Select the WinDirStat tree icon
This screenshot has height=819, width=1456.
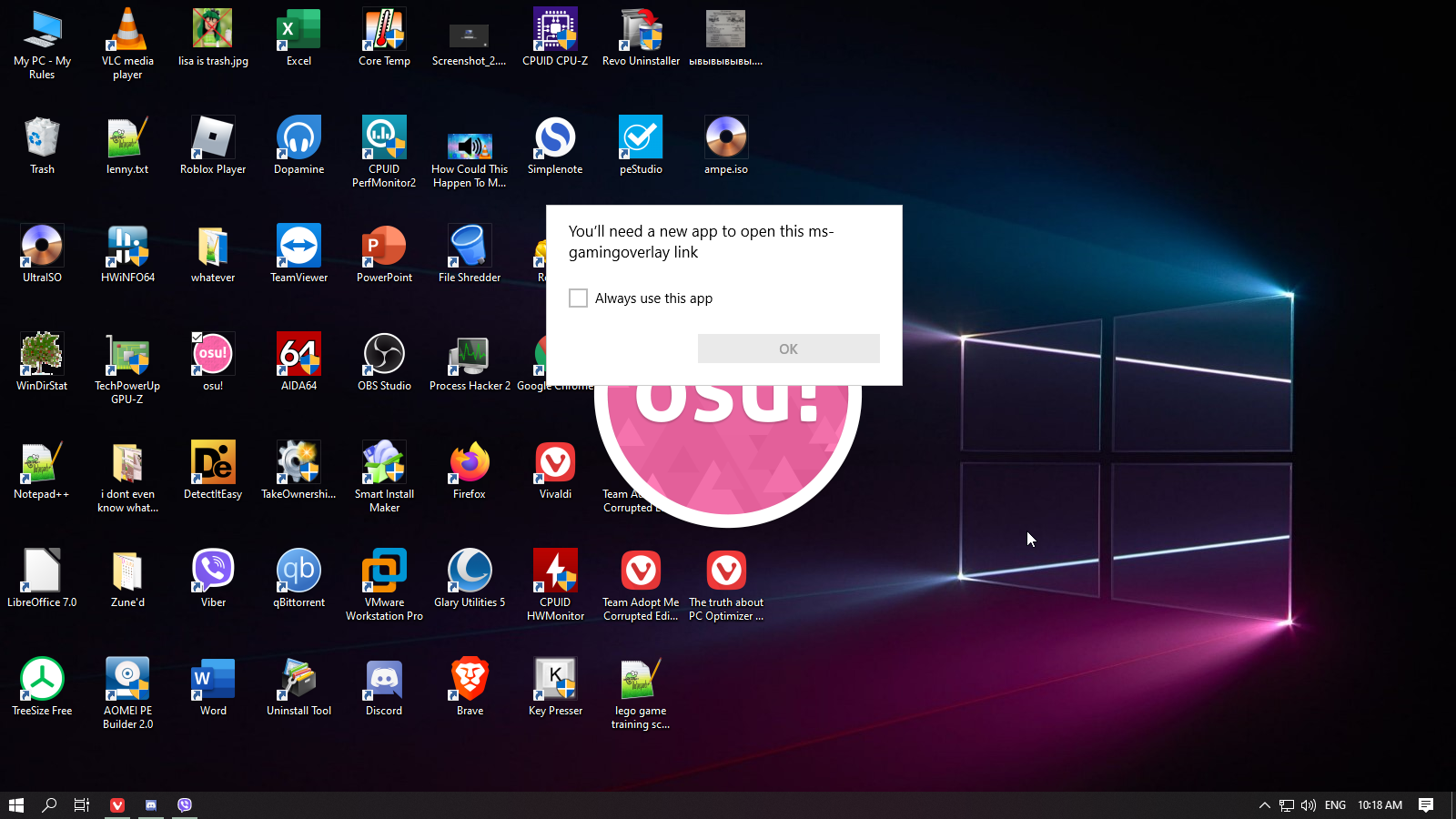pos(42,362)
